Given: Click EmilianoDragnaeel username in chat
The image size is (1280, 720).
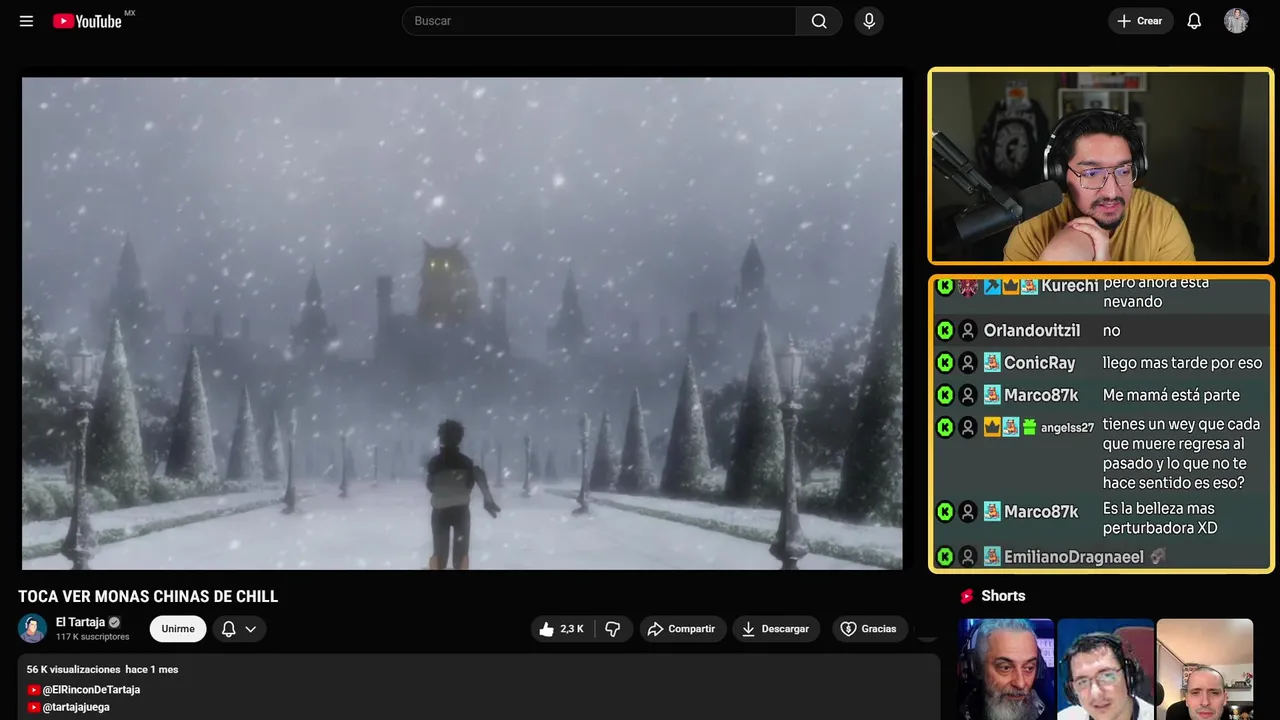Looking at the screenshot, I should pos(1074,557).
